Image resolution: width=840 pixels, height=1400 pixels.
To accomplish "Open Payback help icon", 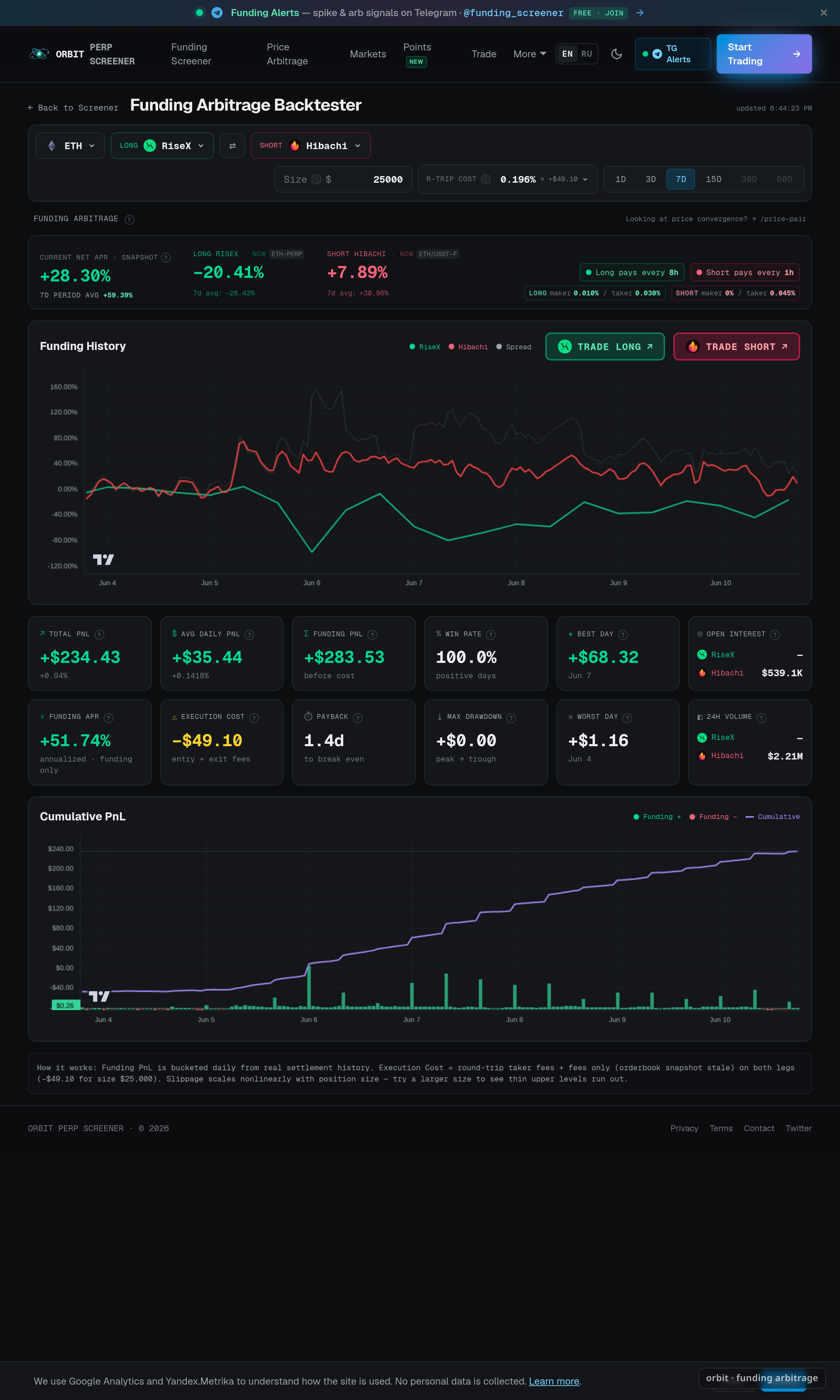I will click(358, 717).
